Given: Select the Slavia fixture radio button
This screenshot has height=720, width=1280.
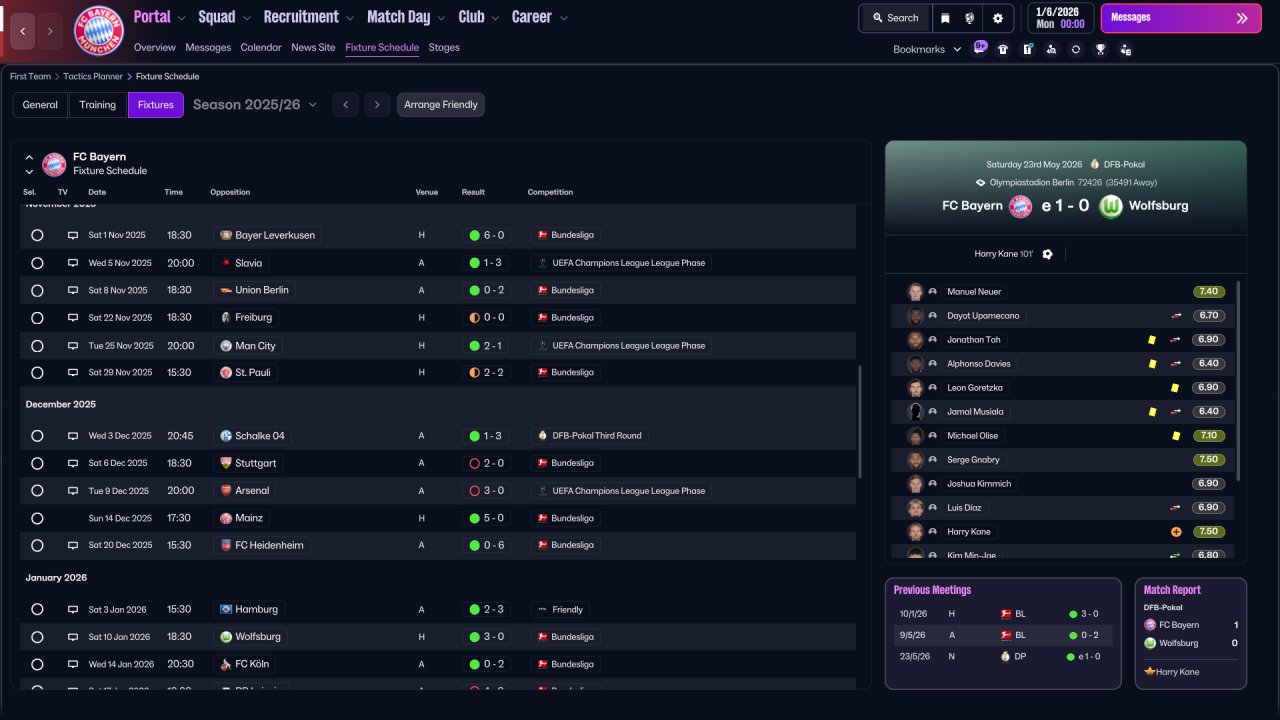Looking at the screenshot, I should [x=37, y=263].
